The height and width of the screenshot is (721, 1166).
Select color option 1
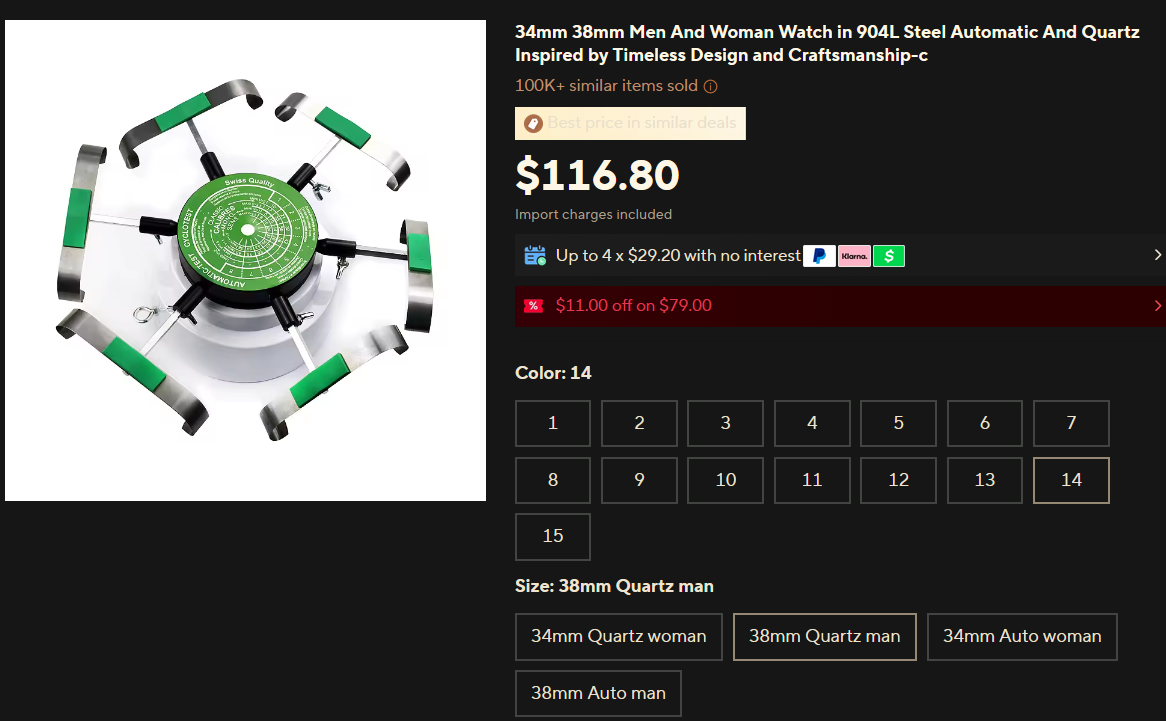(x=553, y=423)
